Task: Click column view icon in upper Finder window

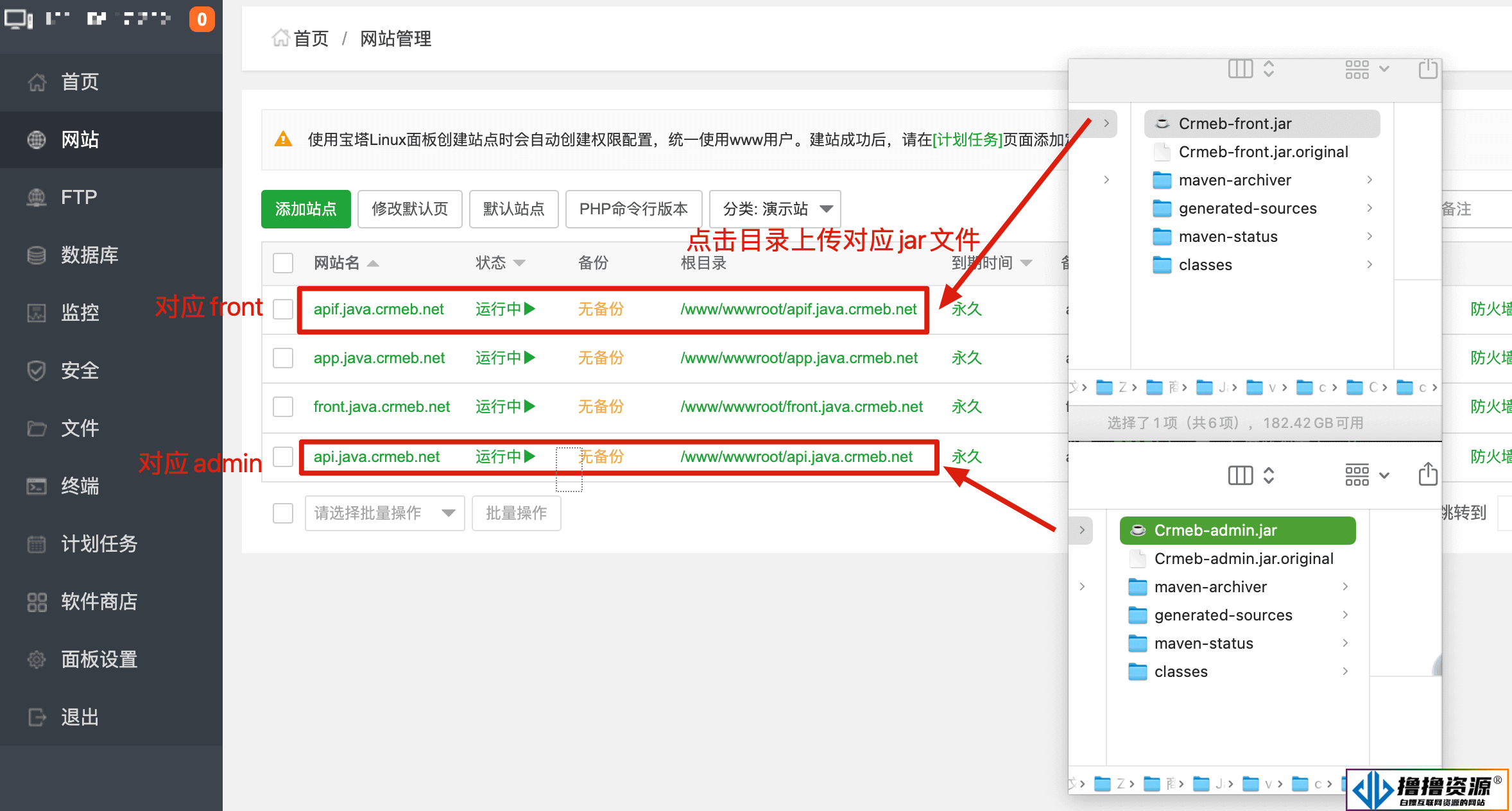Action: click(x=1241, y=69)
